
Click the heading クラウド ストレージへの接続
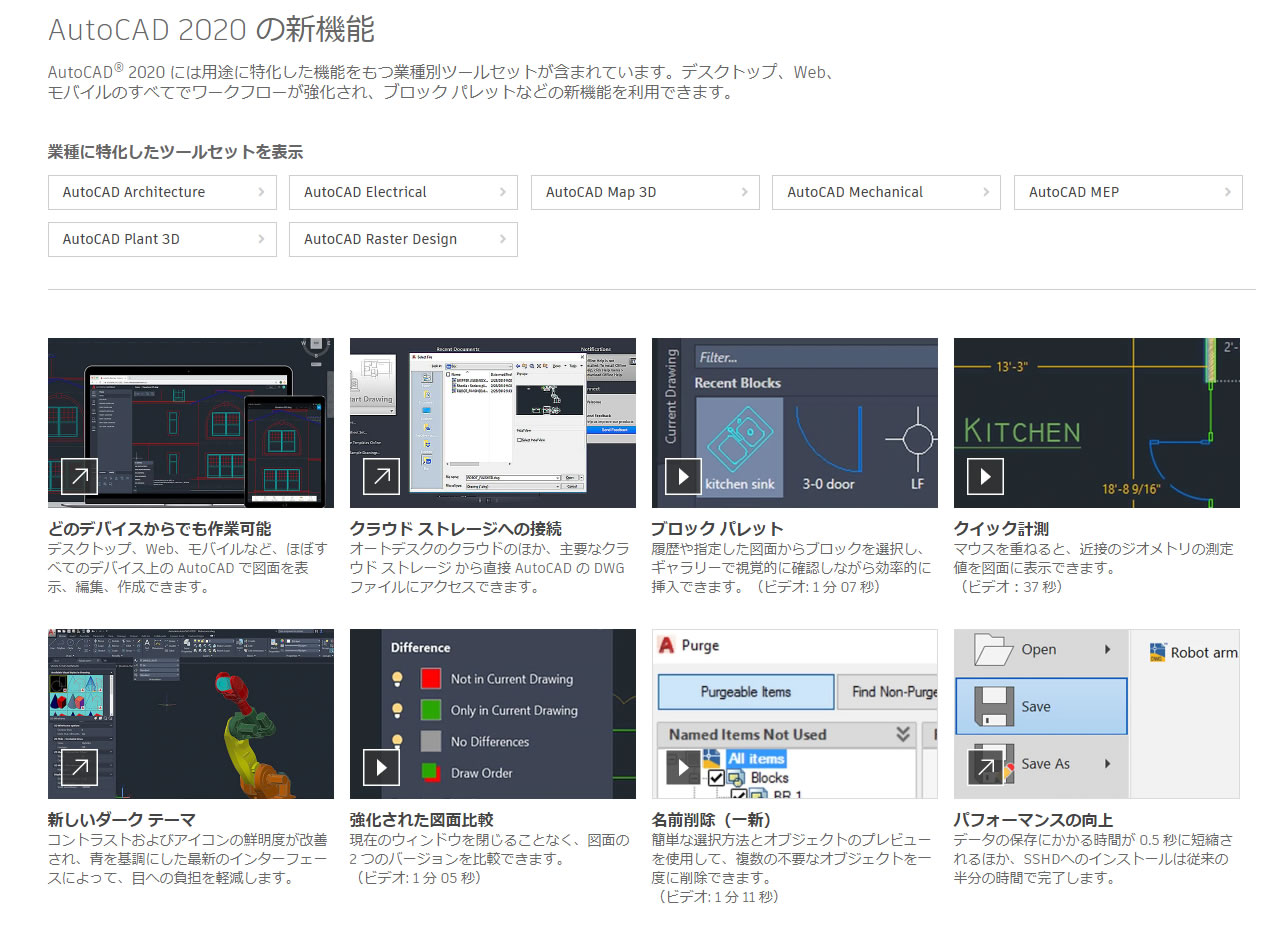(x=455, y=529)
